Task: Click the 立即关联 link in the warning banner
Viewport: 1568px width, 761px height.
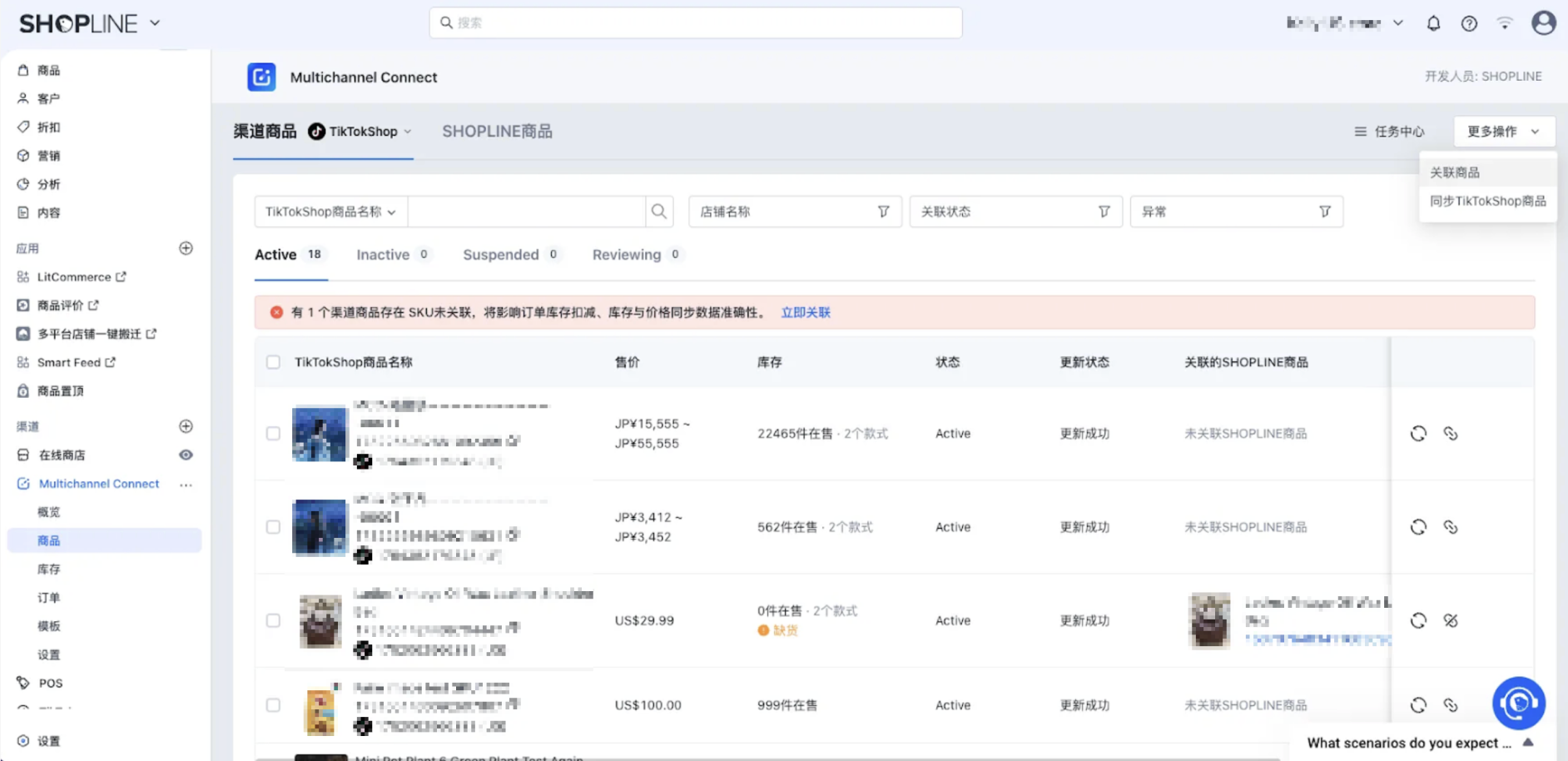Action: (x=805, y=312)
